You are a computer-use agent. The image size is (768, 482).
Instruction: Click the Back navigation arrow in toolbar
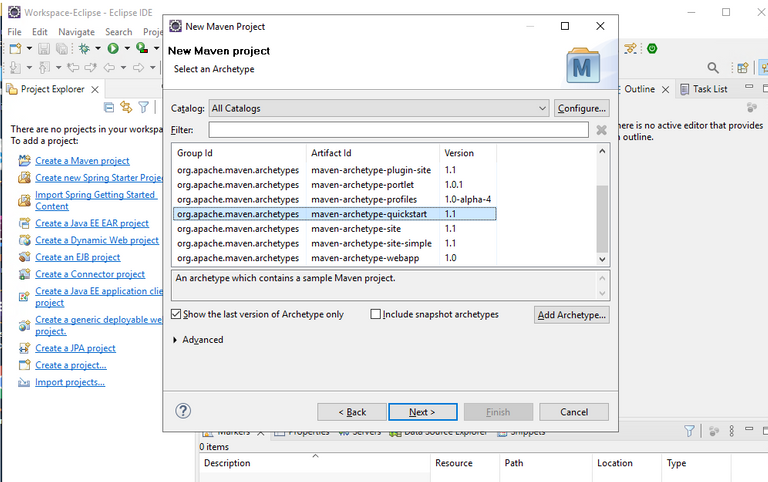(x=109, y=67)
